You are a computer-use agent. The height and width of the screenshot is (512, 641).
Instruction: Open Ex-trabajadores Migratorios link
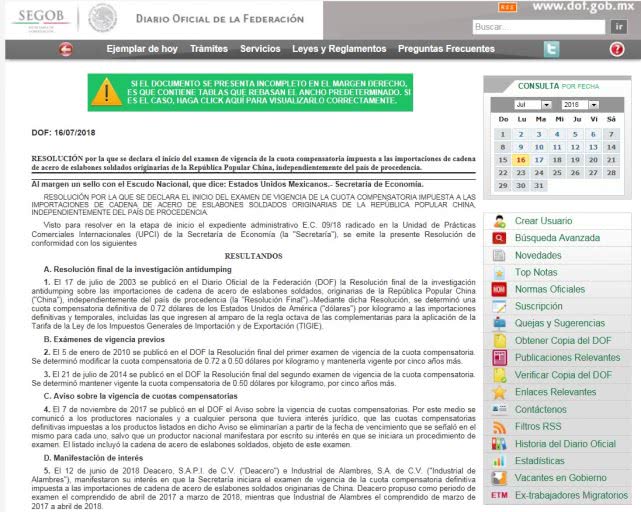571,495
